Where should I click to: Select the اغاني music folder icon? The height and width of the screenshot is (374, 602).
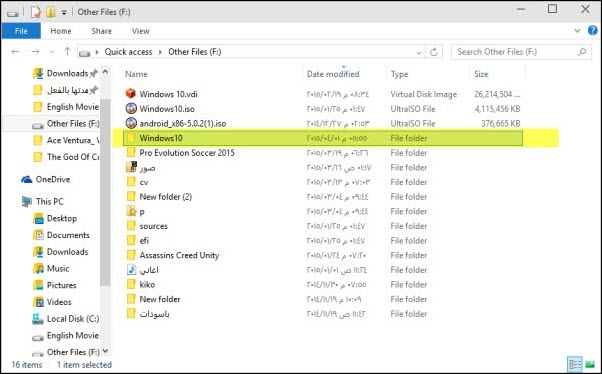tap(131, 270)
